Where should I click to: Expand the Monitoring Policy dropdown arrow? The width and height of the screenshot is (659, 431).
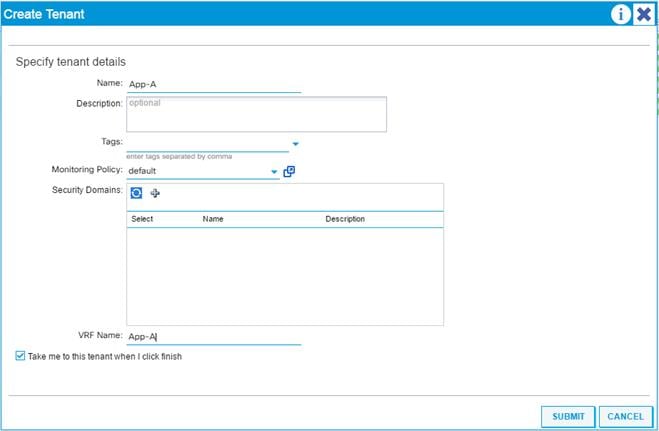[274, 171]
